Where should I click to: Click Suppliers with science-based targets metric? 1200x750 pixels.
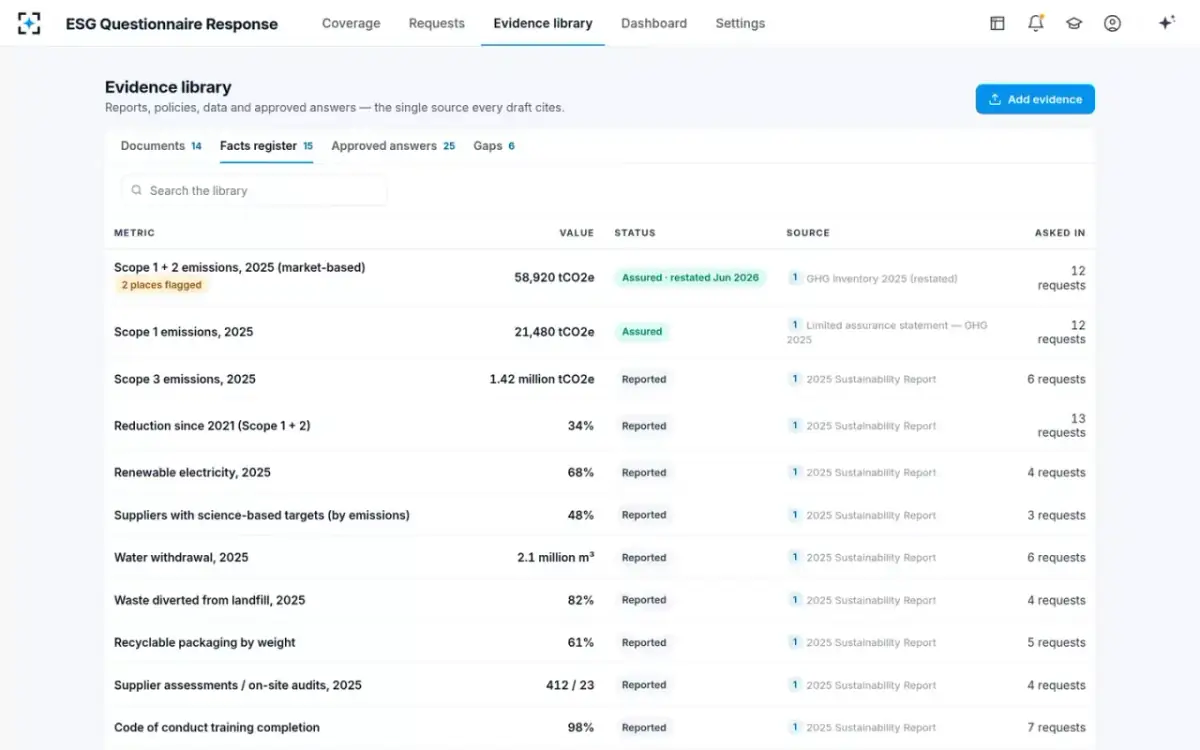[x=262, y=515]
